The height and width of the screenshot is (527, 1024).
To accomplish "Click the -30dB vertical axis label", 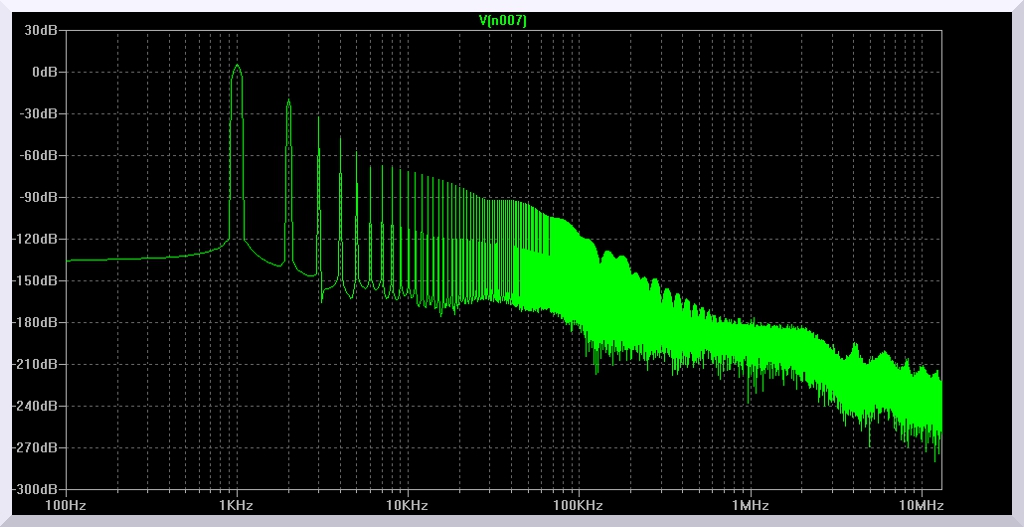I will pyautogui.click(x=39, y=114).
